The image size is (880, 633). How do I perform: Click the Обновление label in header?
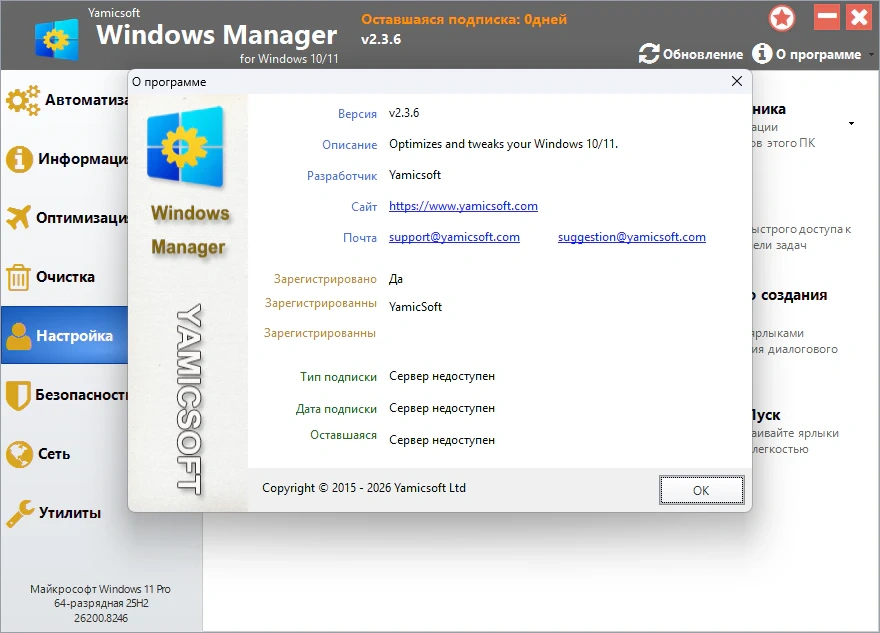pyautogui.click(x=703, y=54)
